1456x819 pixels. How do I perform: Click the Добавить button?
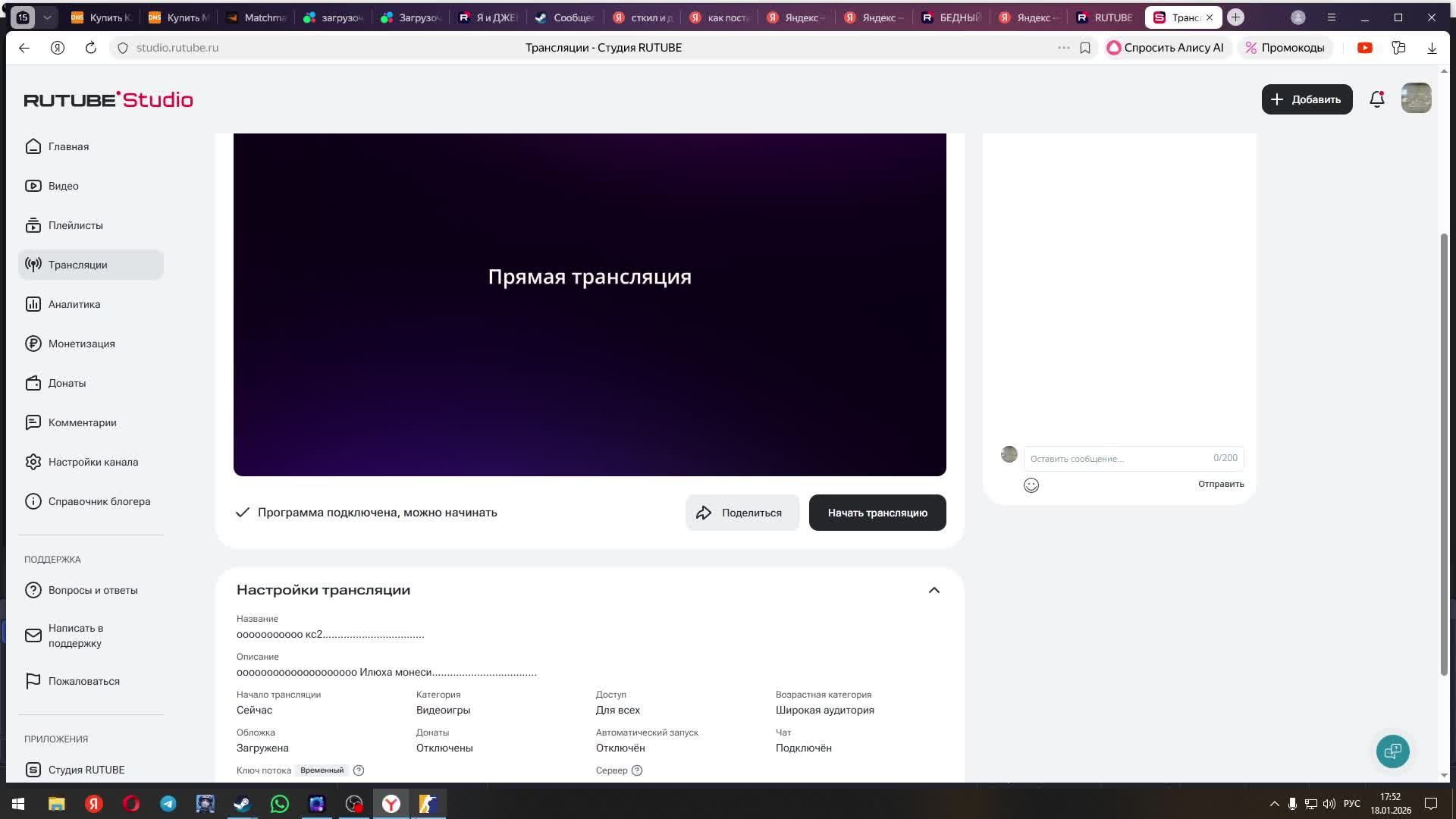pos(1307,99)
